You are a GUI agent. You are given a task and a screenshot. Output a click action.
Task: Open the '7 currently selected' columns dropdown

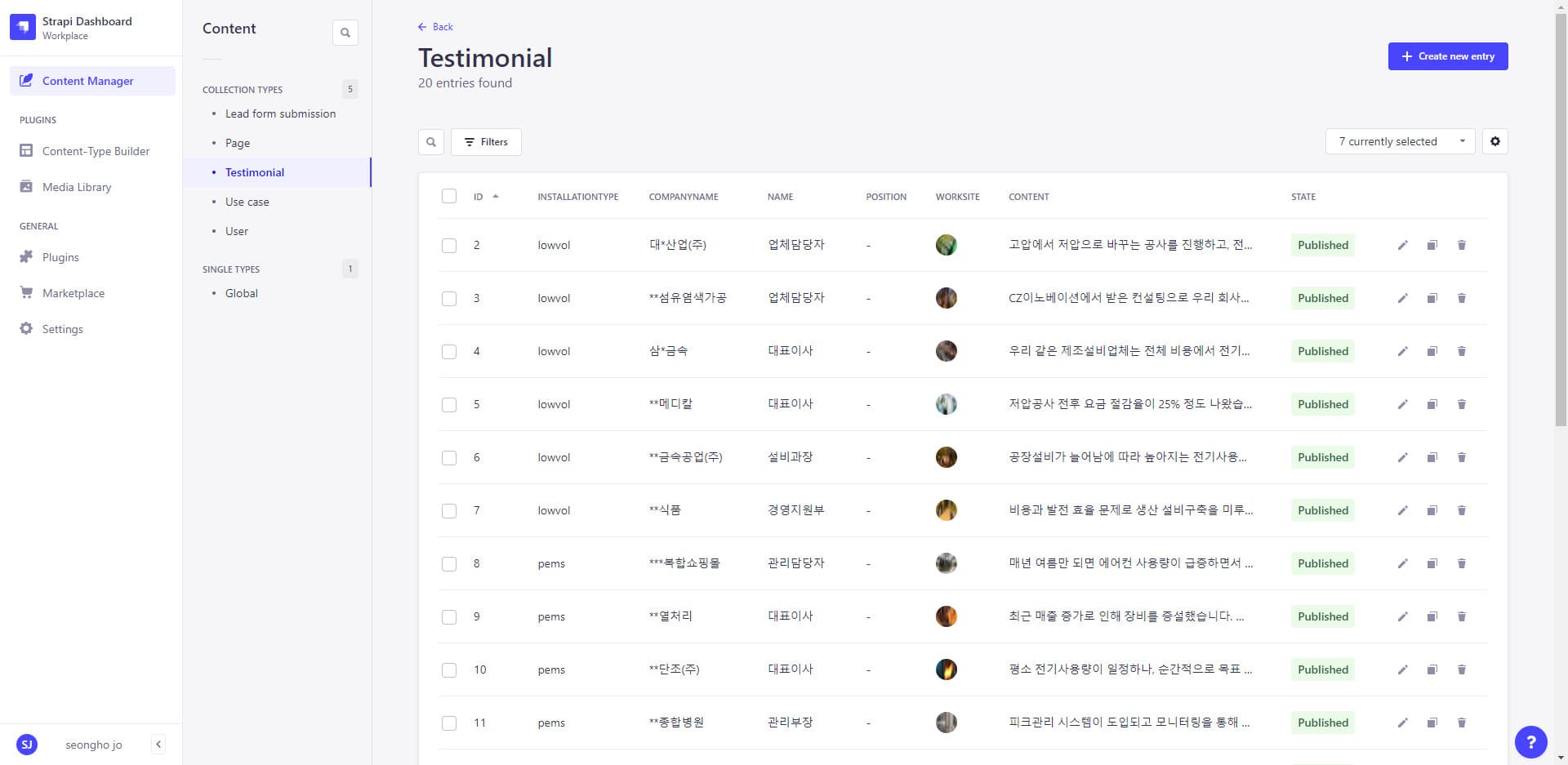coord(1400,141)
